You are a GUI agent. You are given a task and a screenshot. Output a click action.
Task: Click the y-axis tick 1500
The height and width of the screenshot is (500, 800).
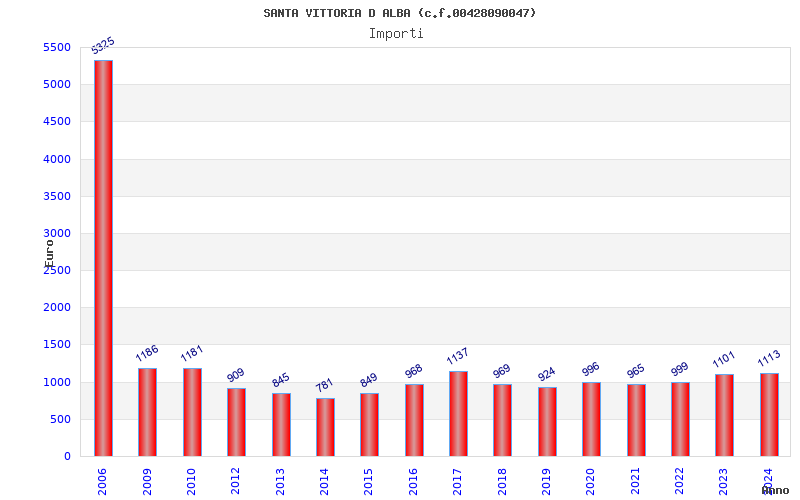57,345
